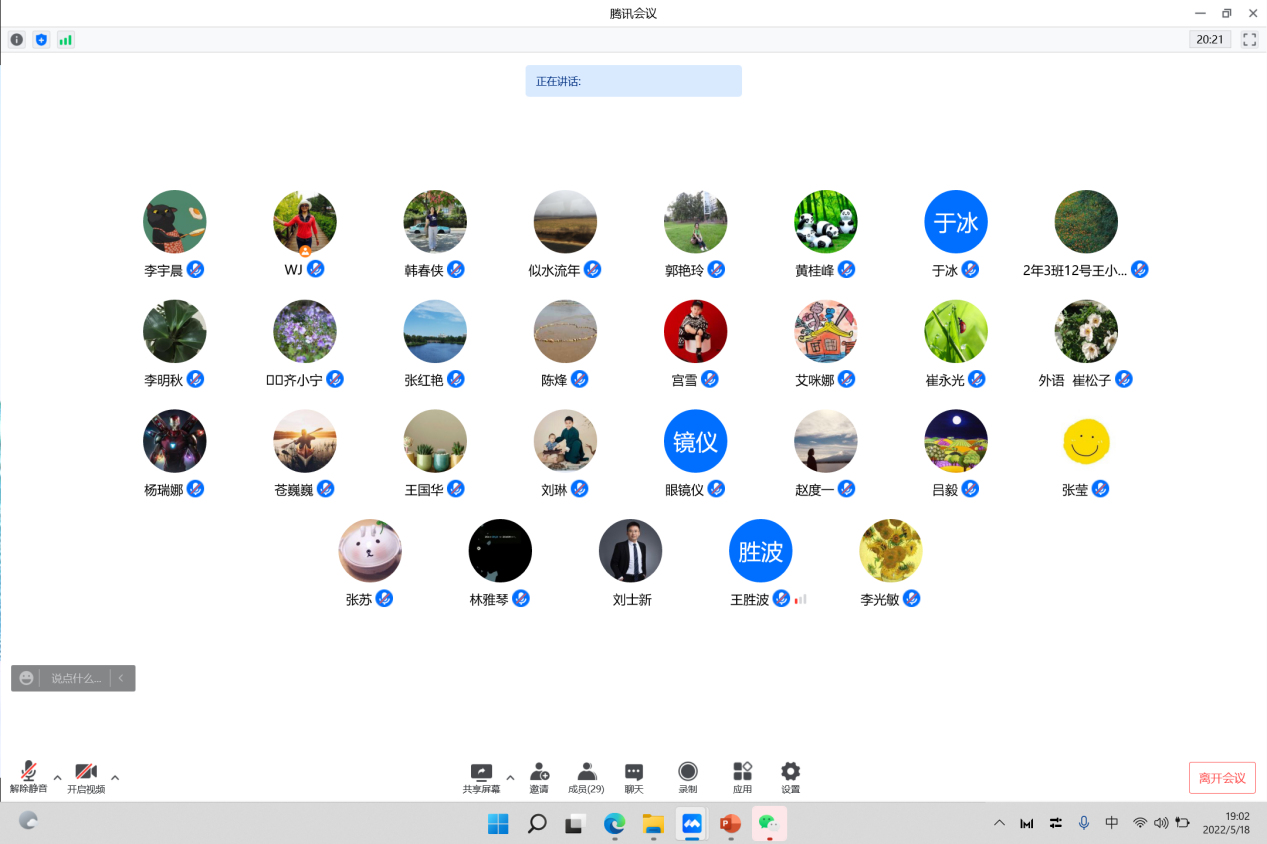Open members list 成员(29)
The height and width of the screenshot is (844, 1267).
pyautogui.click(x=586, y=777)
